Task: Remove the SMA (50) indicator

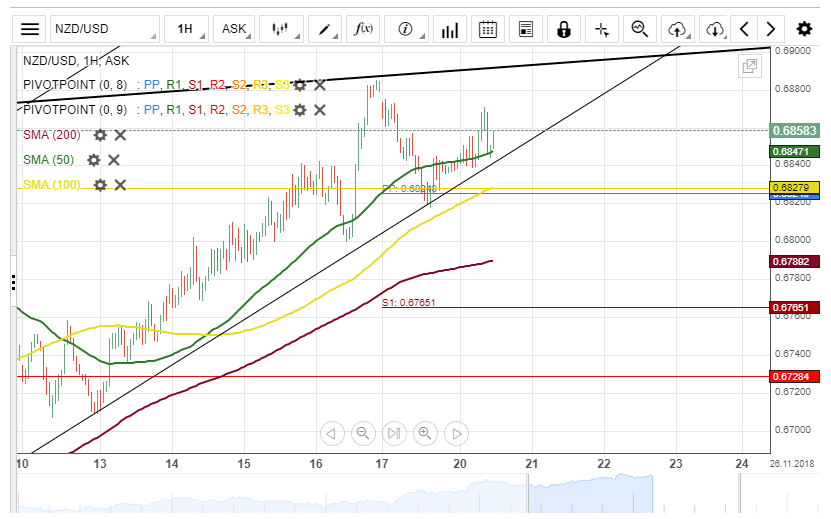Action: coord(114,160)
